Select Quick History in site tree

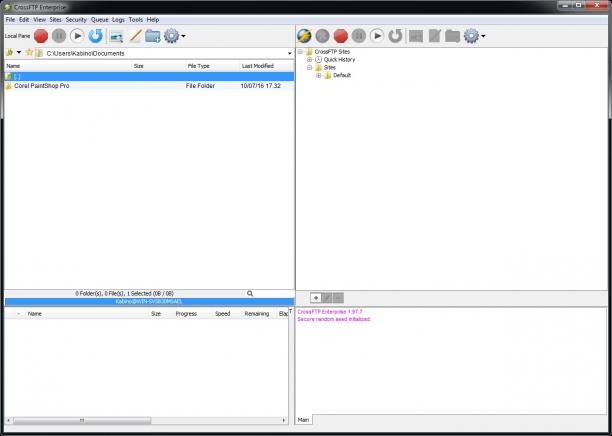pyautogui.click(x=339, y=60)
